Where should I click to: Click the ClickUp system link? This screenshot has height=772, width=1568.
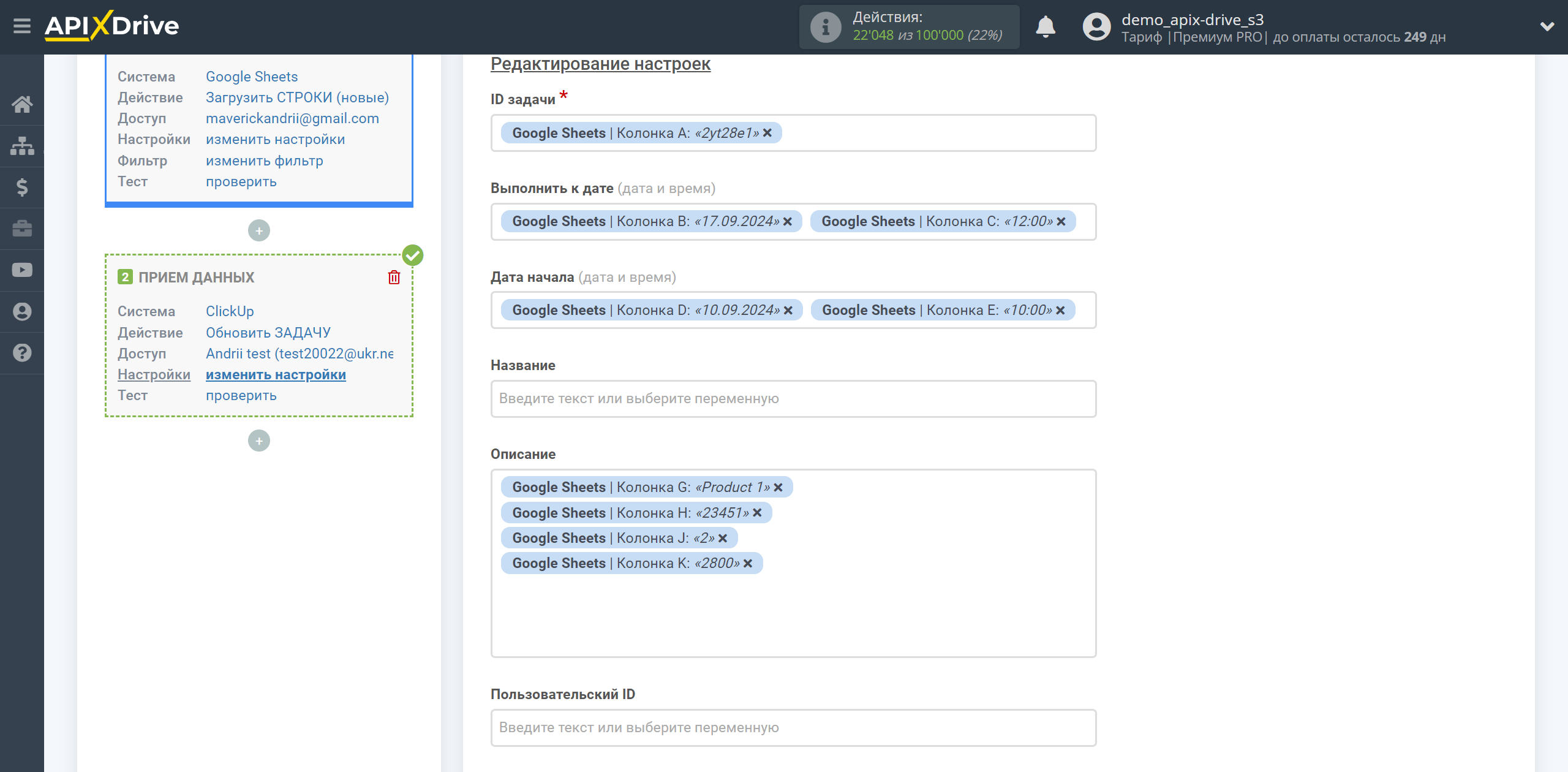[230, 311]
